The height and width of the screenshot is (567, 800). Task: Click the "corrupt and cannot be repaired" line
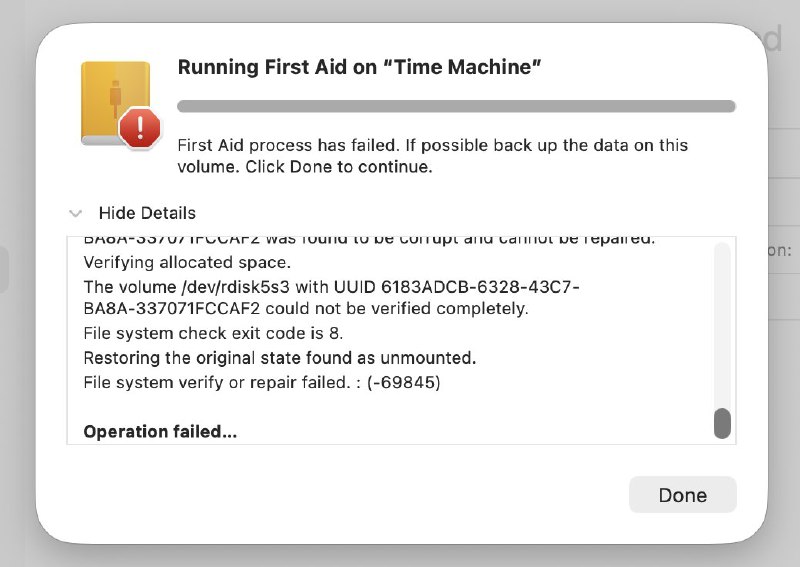[x=369, y=240]
